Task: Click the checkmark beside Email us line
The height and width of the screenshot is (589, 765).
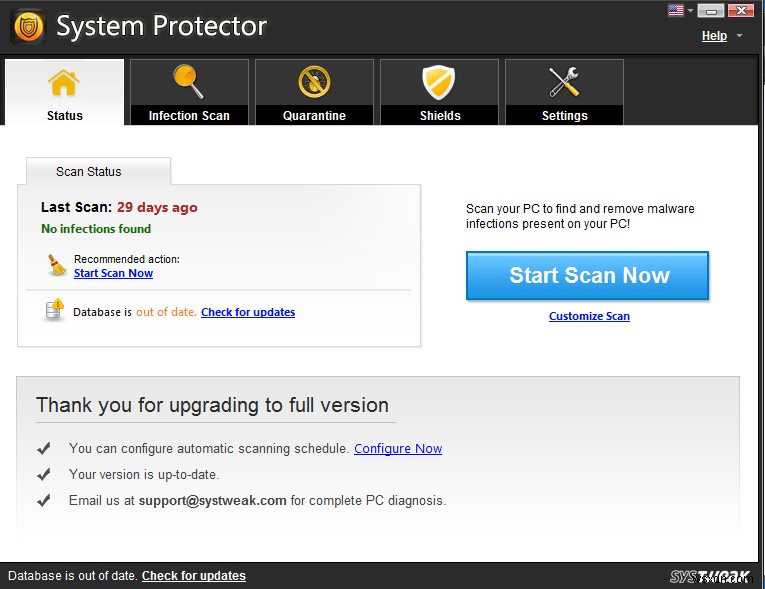Action: 44,500
